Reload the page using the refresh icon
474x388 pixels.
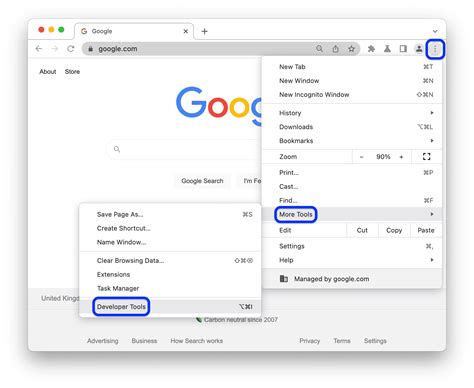(71, 49)
